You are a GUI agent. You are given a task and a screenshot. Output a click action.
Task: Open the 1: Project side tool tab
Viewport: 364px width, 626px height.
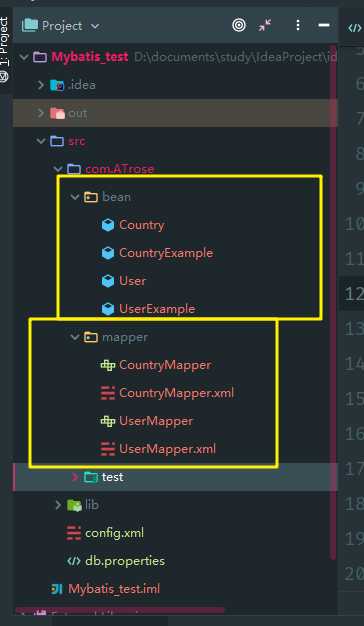5,49
